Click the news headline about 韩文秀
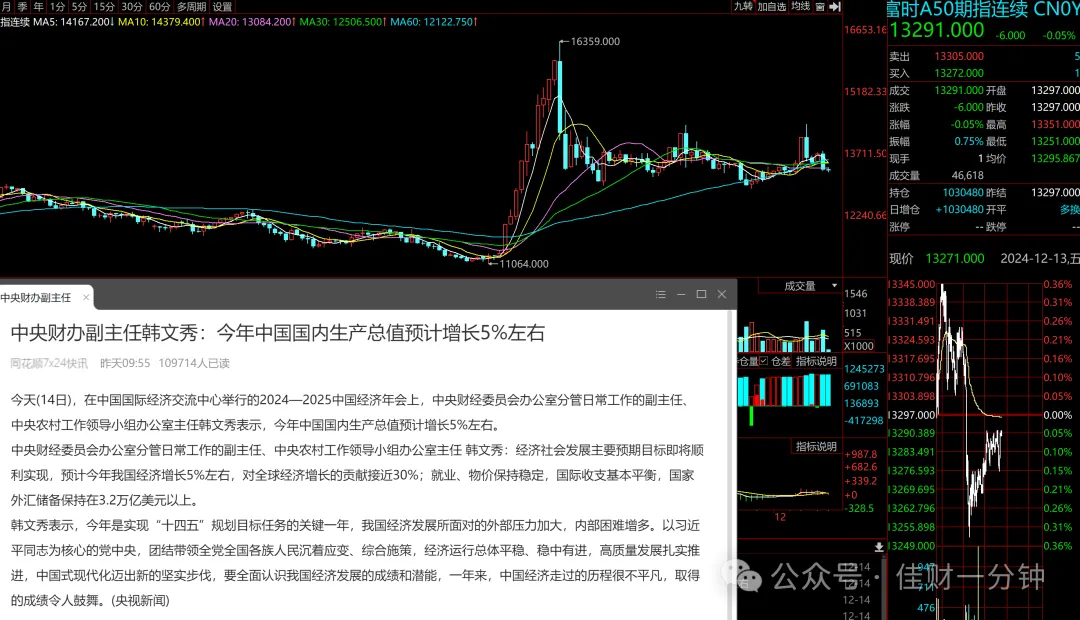This screenshot has height=620, width=1080. (278, 333)
